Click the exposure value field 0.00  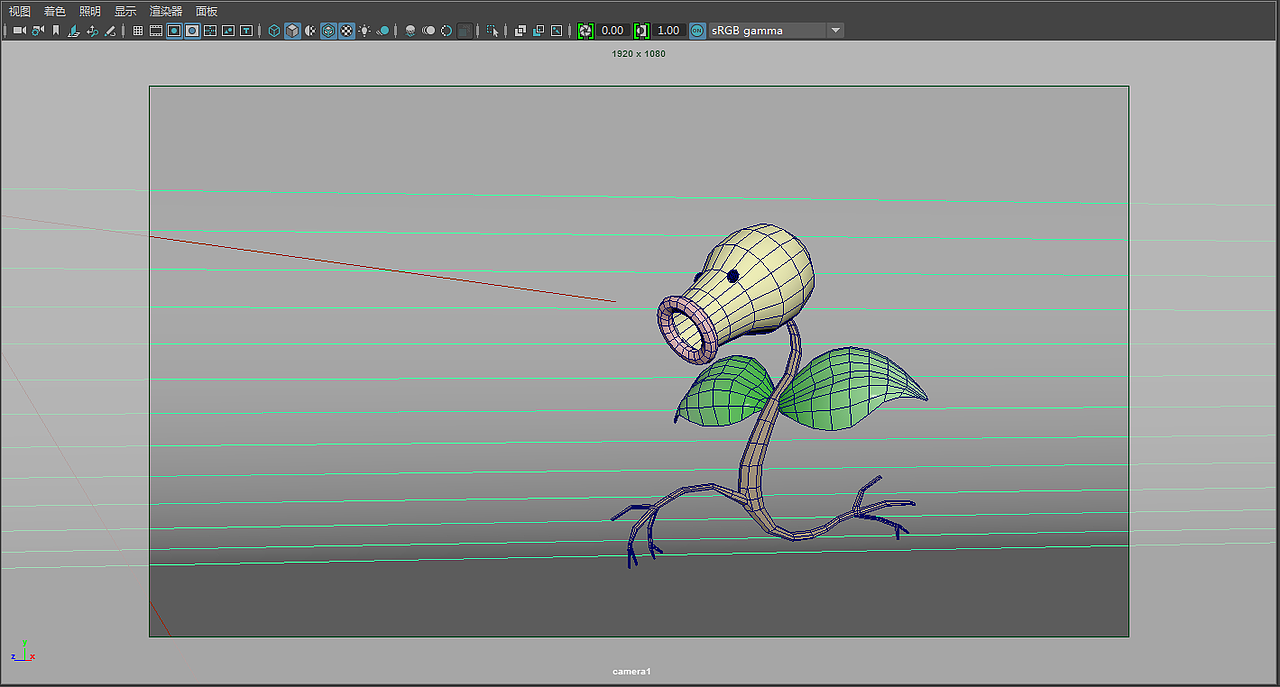pyautogui.click(x=613, y=30)
